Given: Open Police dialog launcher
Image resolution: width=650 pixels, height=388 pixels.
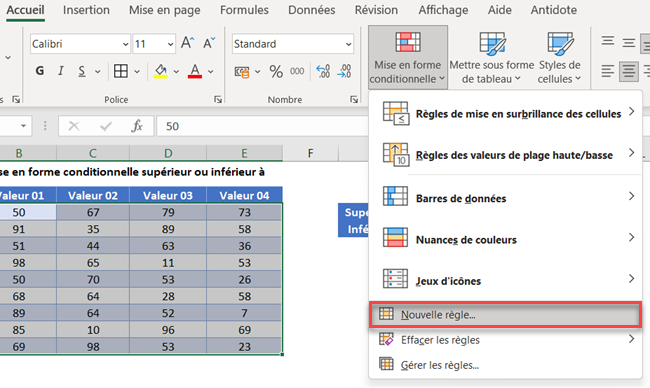Looking at the screenshot, I should (x=218, y=99).
